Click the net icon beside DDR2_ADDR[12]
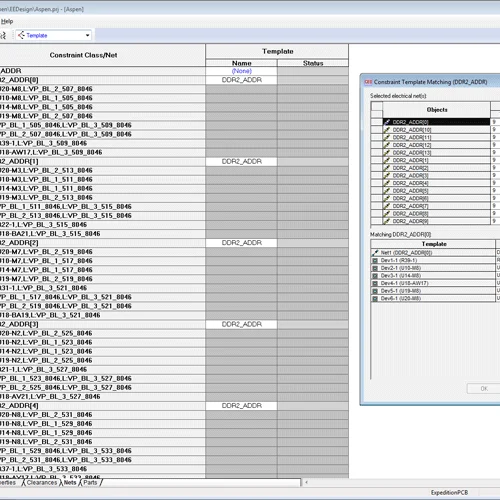This screenshot has height=500, width=500. [x=387, y=145]
